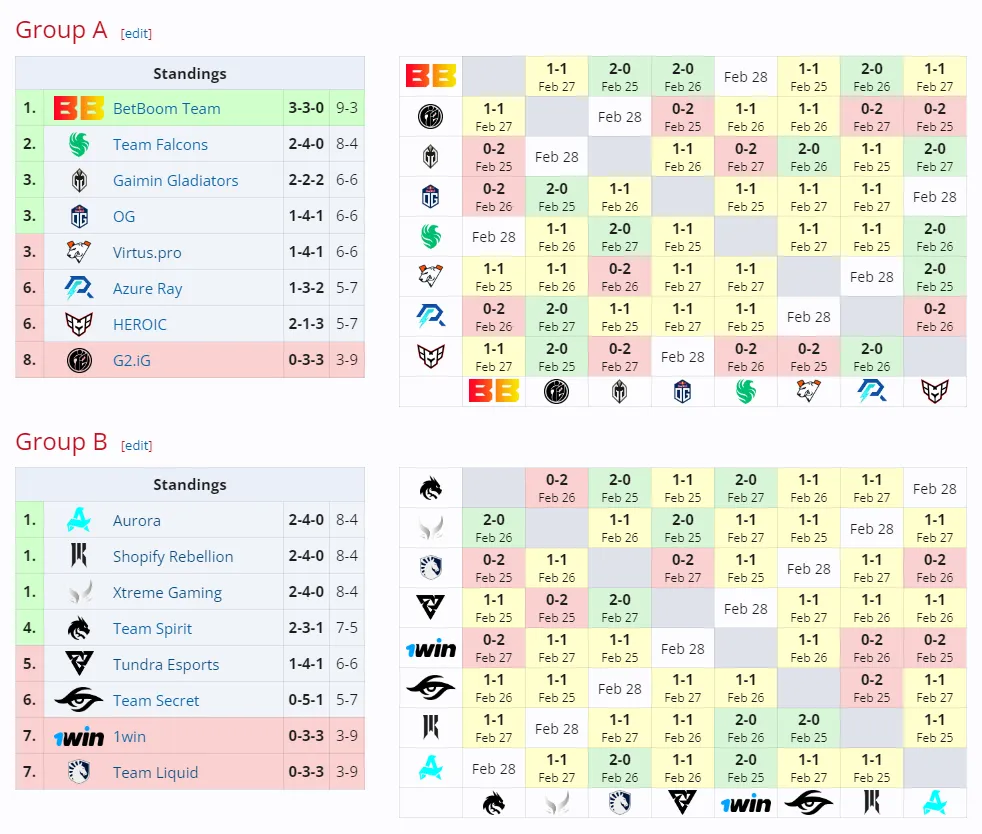982x834 pixels.
Task: Click Virtus.pro logo in Group A grid bottom row
Action: pos(809,392)
